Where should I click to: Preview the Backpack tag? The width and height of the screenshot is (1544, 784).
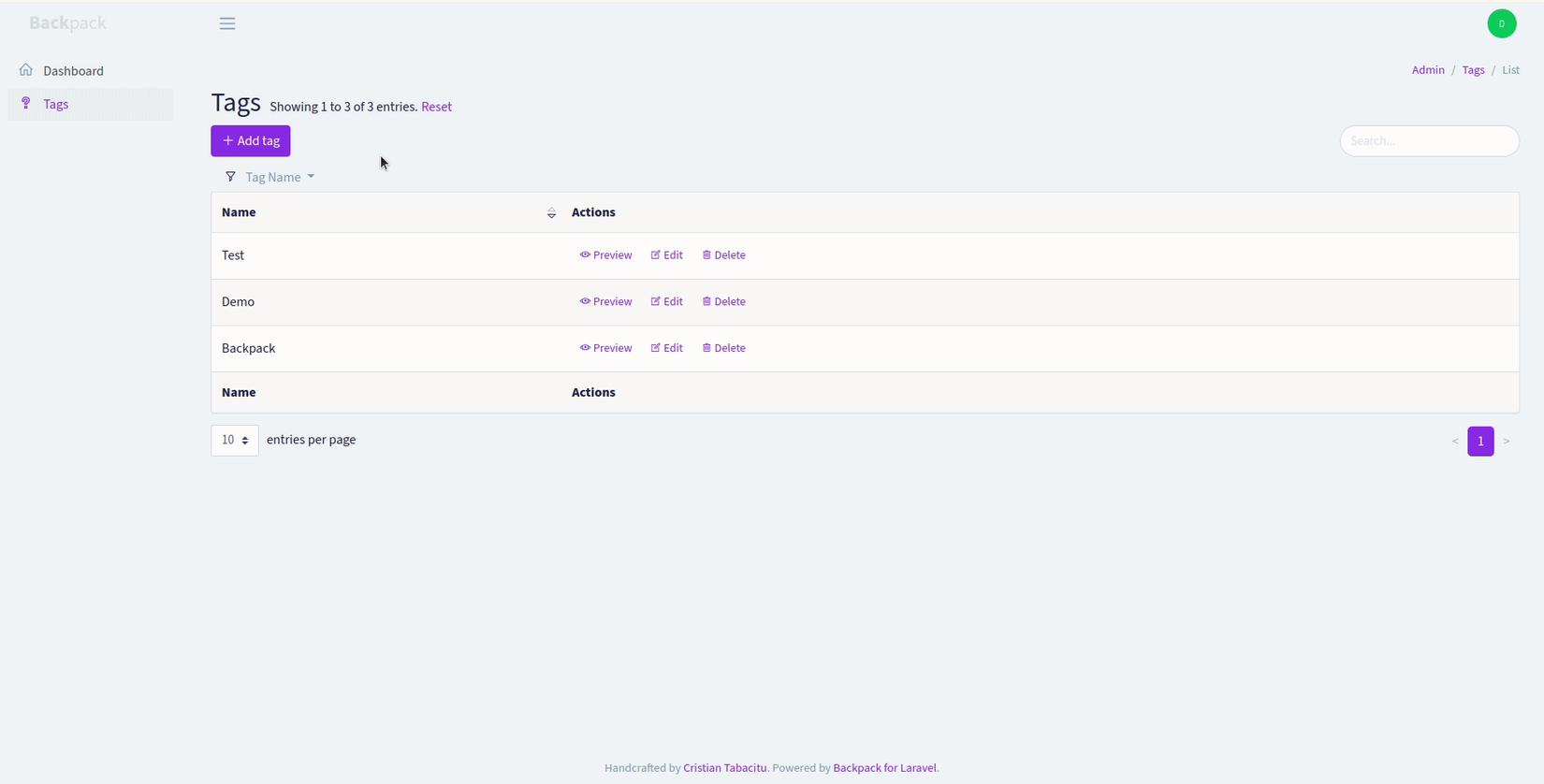tap(605, 348)
